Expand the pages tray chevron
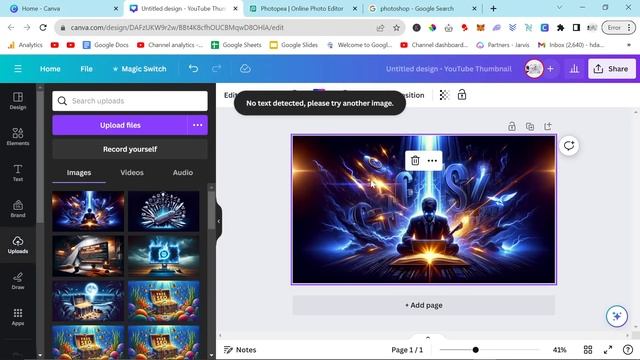The image size is (640, 360). (428, 338)
